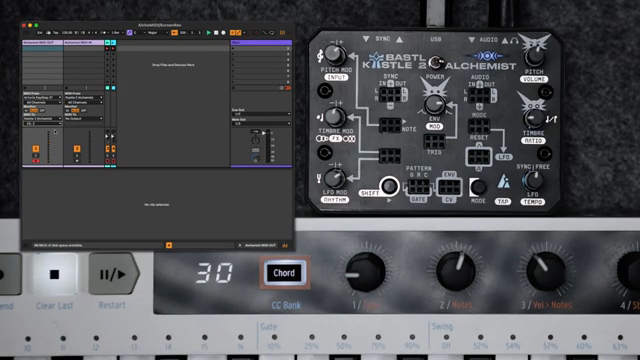Open Kastle 2 Alchemist MIDI To dropdown

point(42,118)
